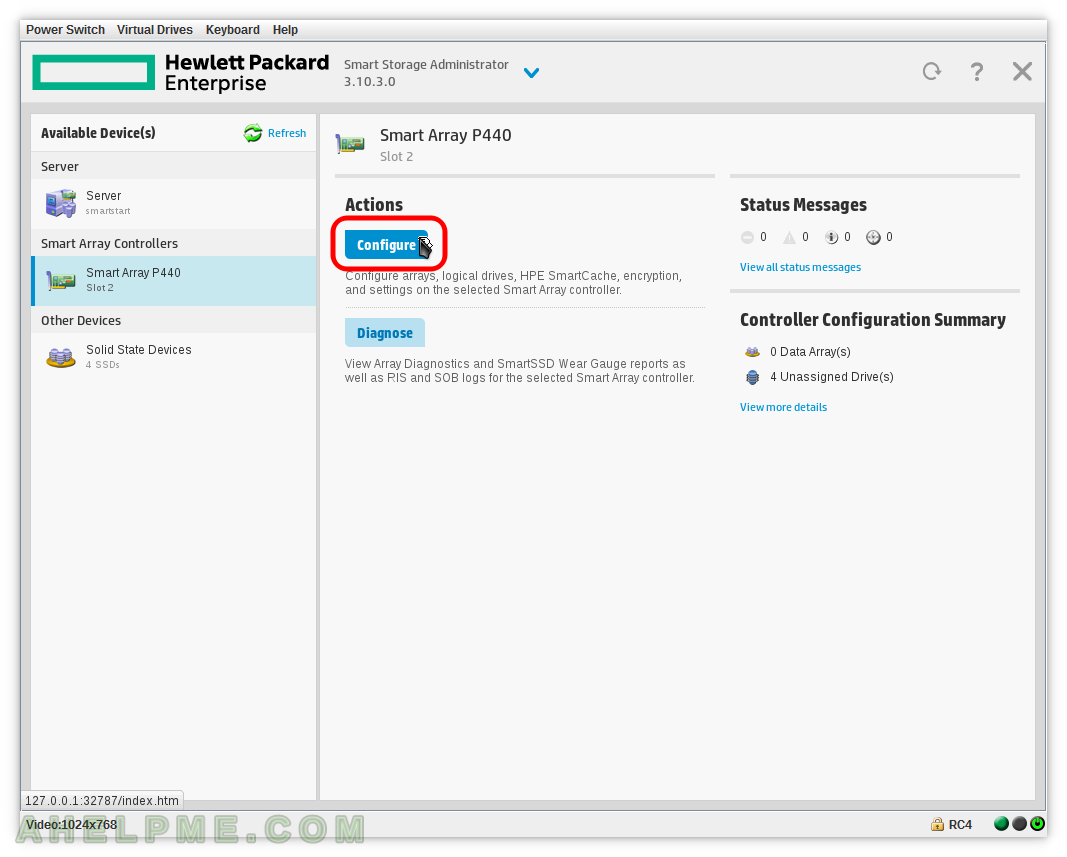Click the green status indicator light
The height and width of the screenshot is (857, 1067).
1001,824
